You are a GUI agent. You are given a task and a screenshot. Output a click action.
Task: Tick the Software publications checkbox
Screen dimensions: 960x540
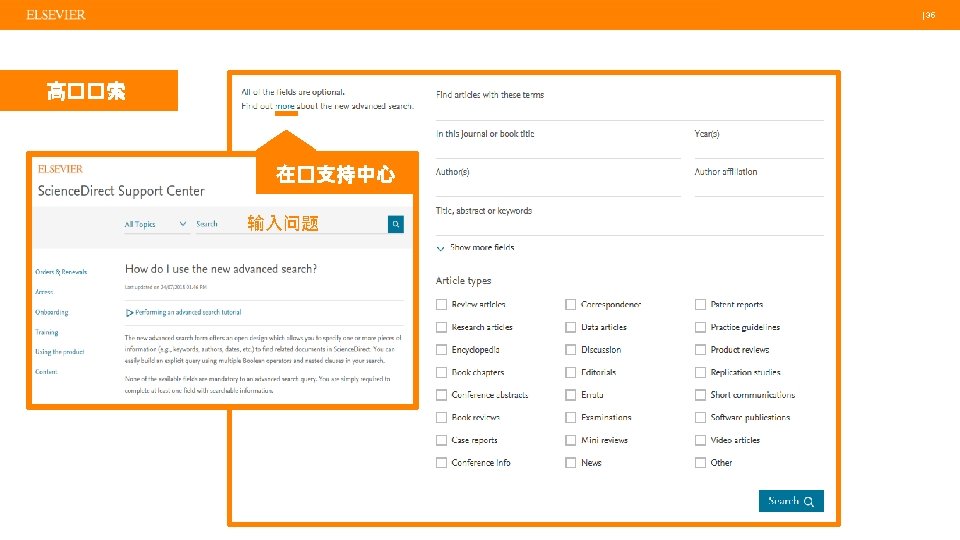click(700, 418)
